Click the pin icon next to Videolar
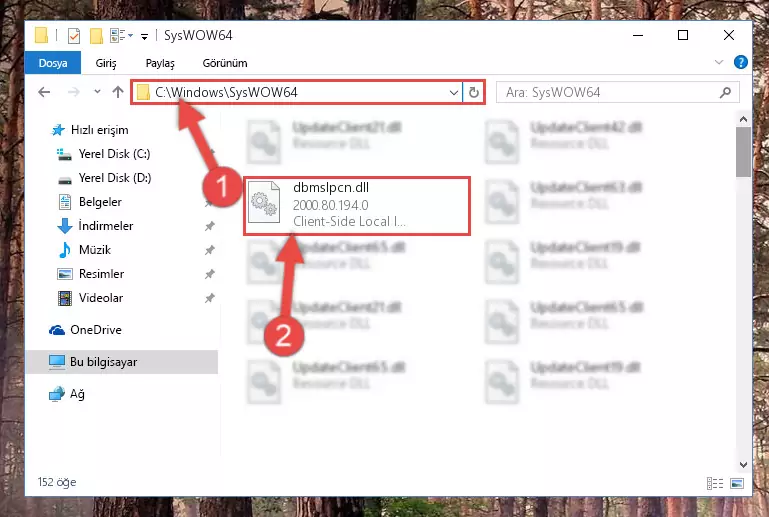 tap(209, 298)
